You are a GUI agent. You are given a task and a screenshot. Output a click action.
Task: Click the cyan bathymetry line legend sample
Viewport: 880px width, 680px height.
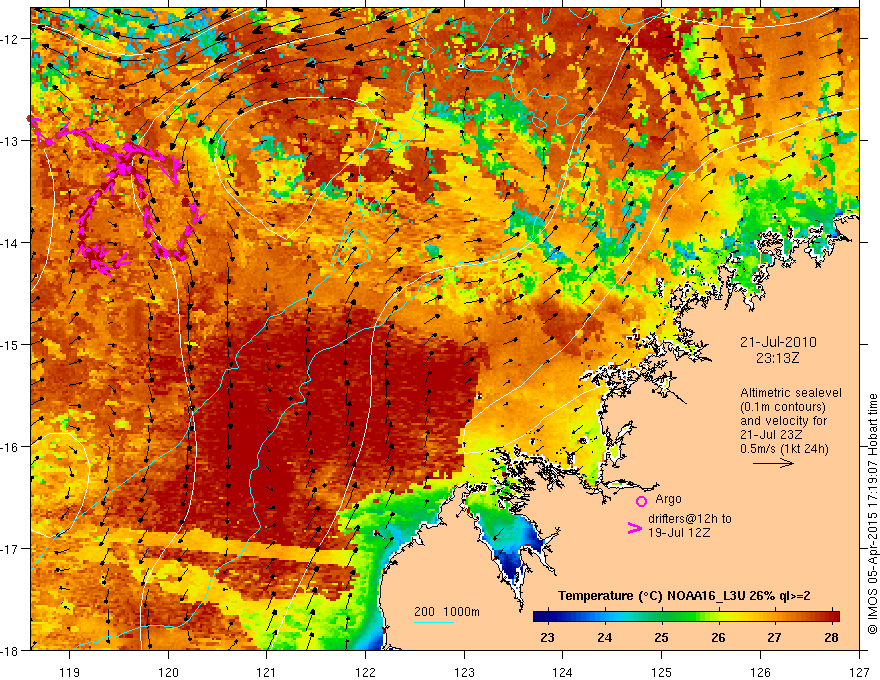434,622
